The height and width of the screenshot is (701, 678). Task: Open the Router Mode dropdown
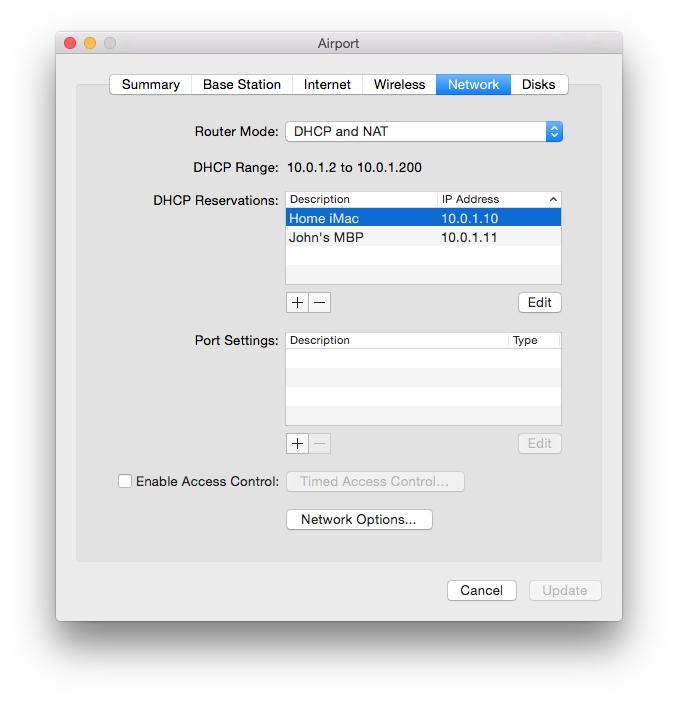[x=424, y=131]
